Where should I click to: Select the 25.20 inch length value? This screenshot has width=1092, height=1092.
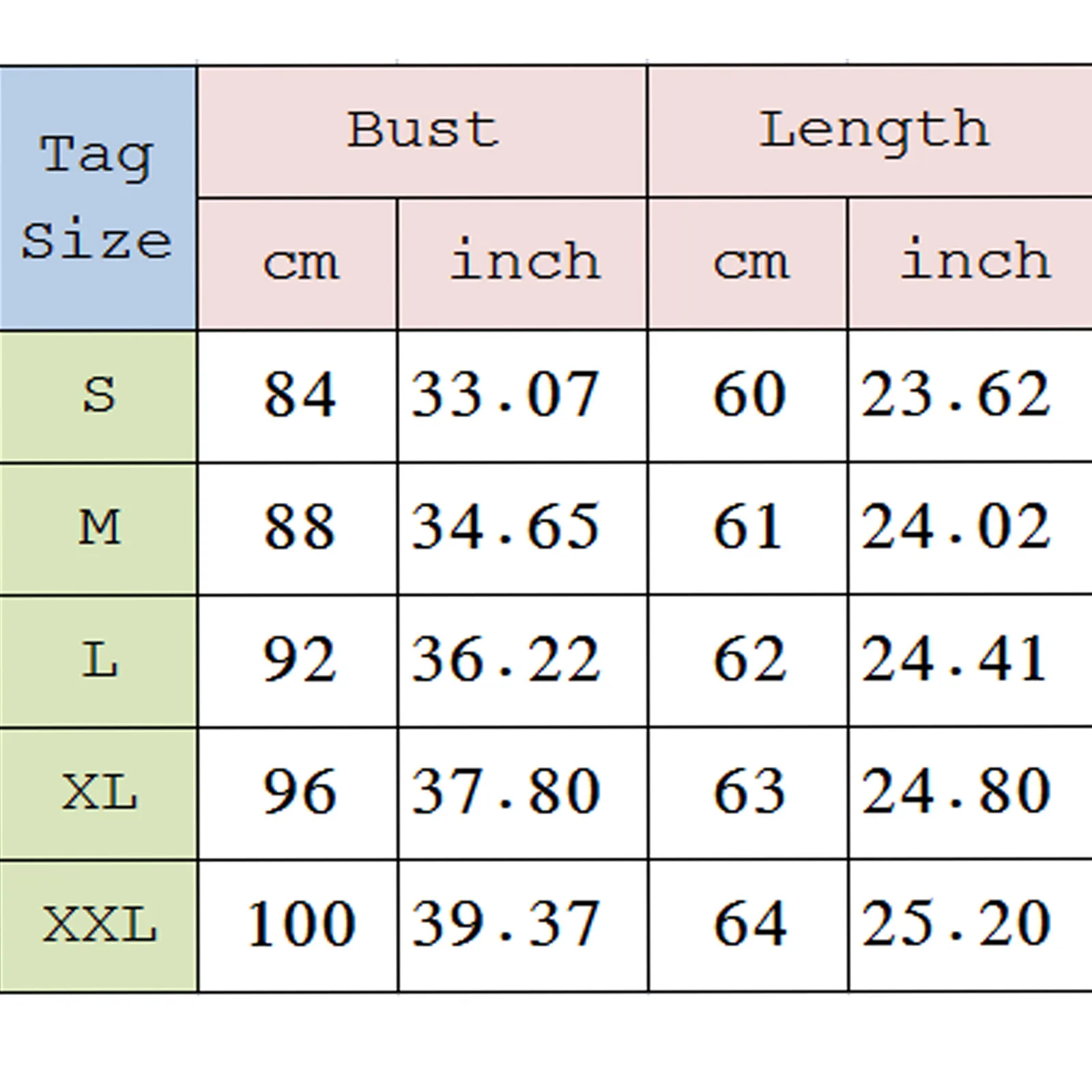tap(955, 925)
